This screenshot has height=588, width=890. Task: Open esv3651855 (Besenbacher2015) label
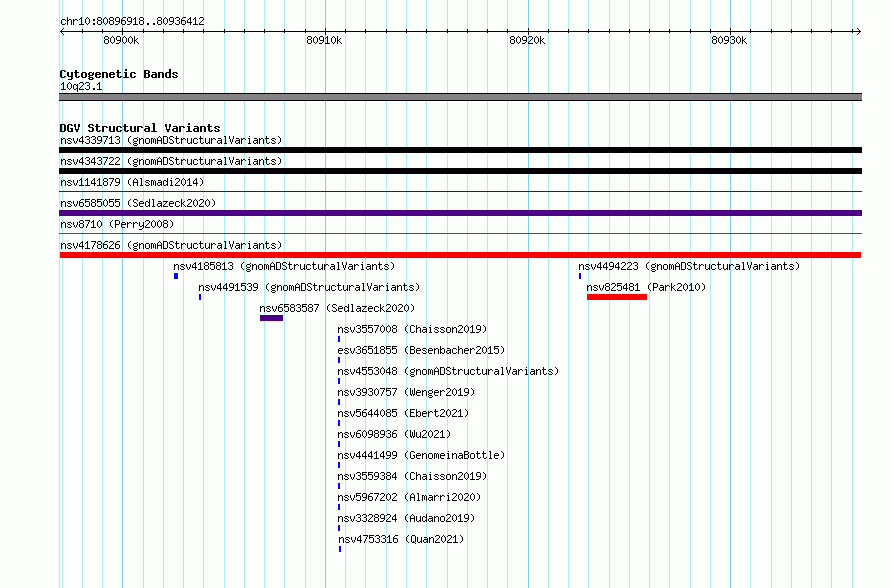point(421,350)
